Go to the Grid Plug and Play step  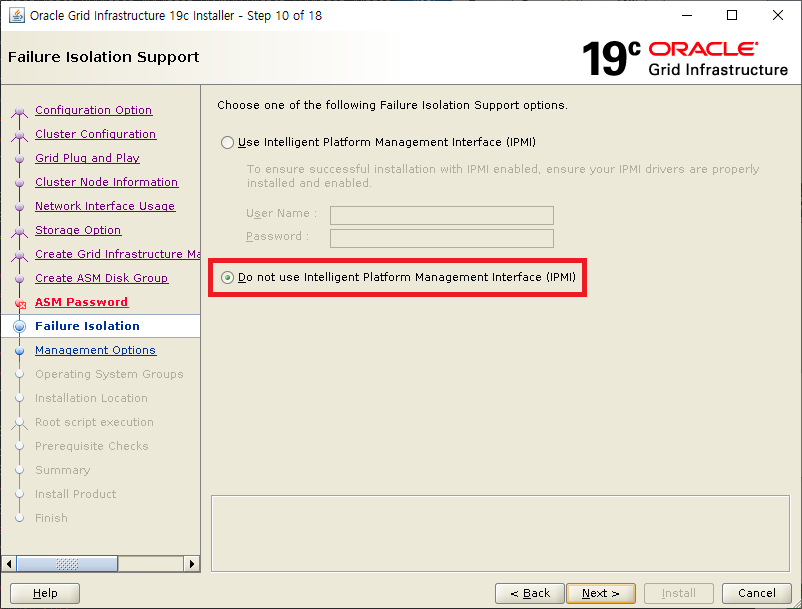tap(87, 158)
